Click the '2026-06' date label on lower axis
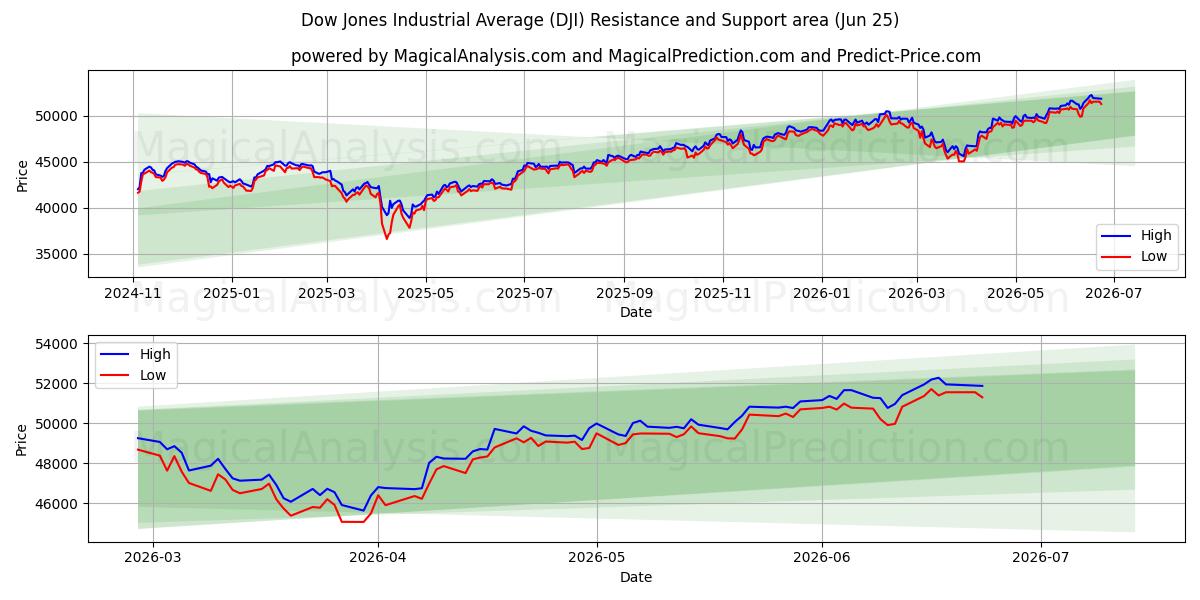 (x=821, y=558)
